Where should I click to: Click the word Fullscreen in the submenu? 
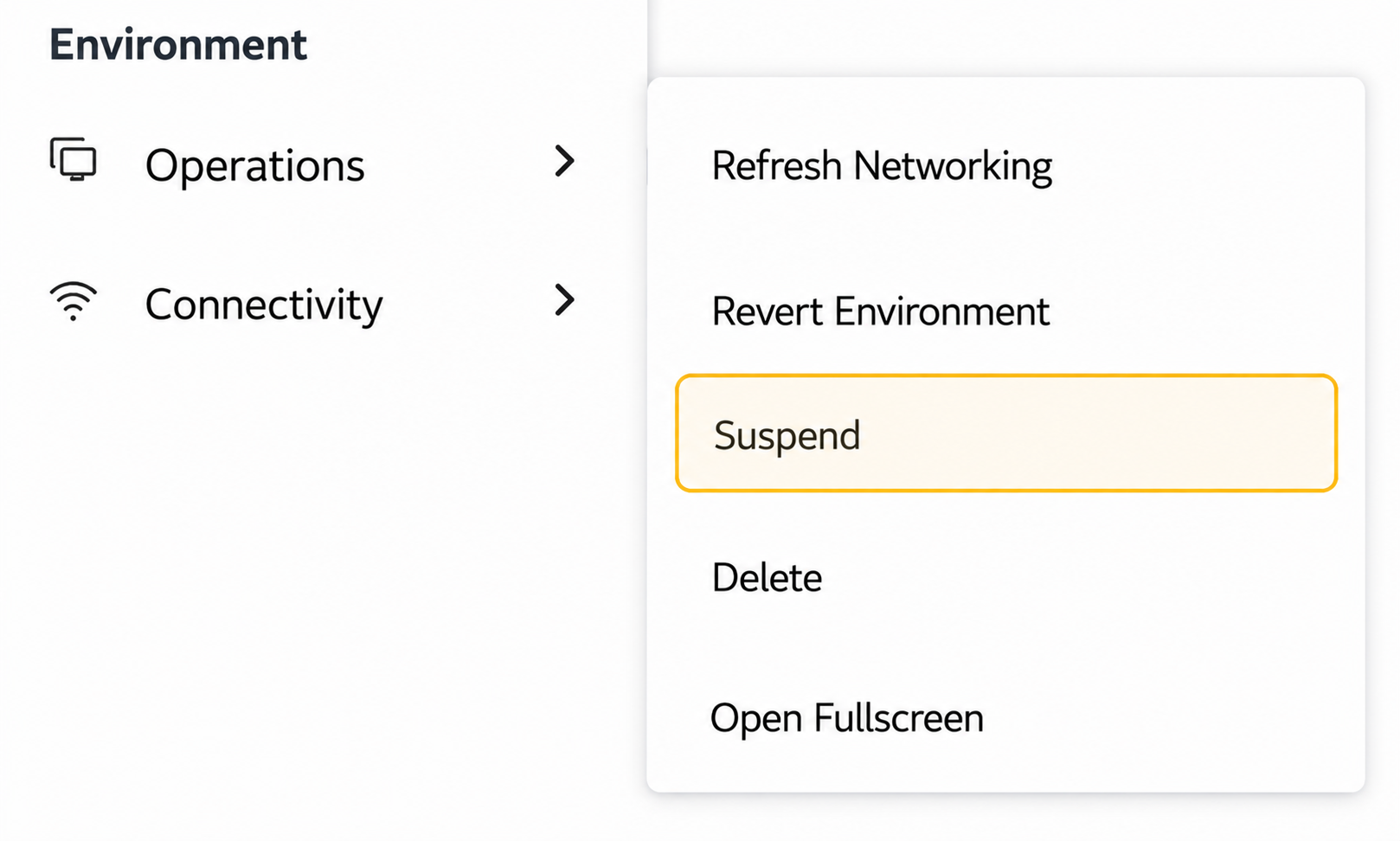(x=899, y=718)
